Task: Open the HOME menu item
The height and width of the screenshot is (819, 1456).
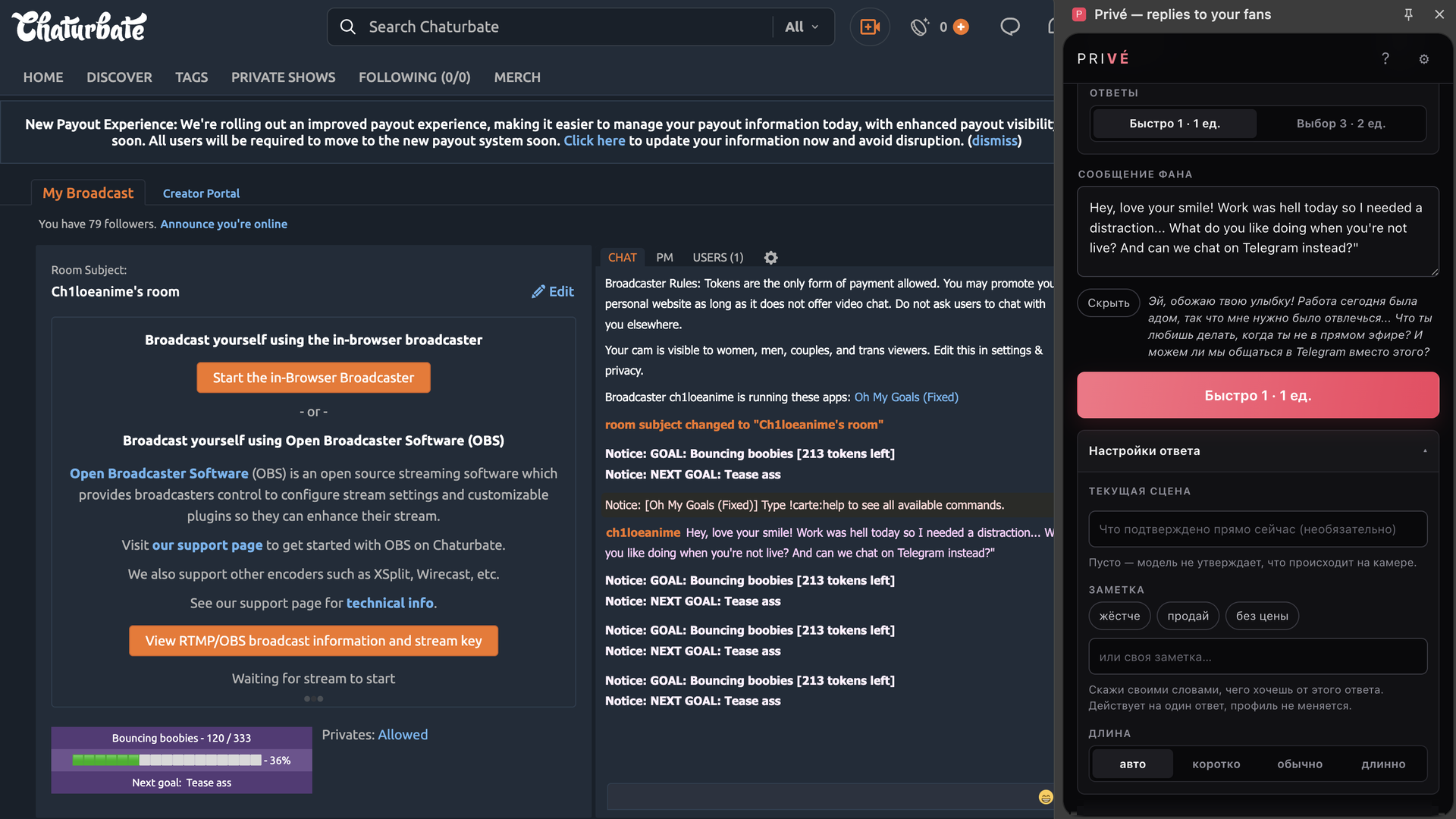Action: 43,77
